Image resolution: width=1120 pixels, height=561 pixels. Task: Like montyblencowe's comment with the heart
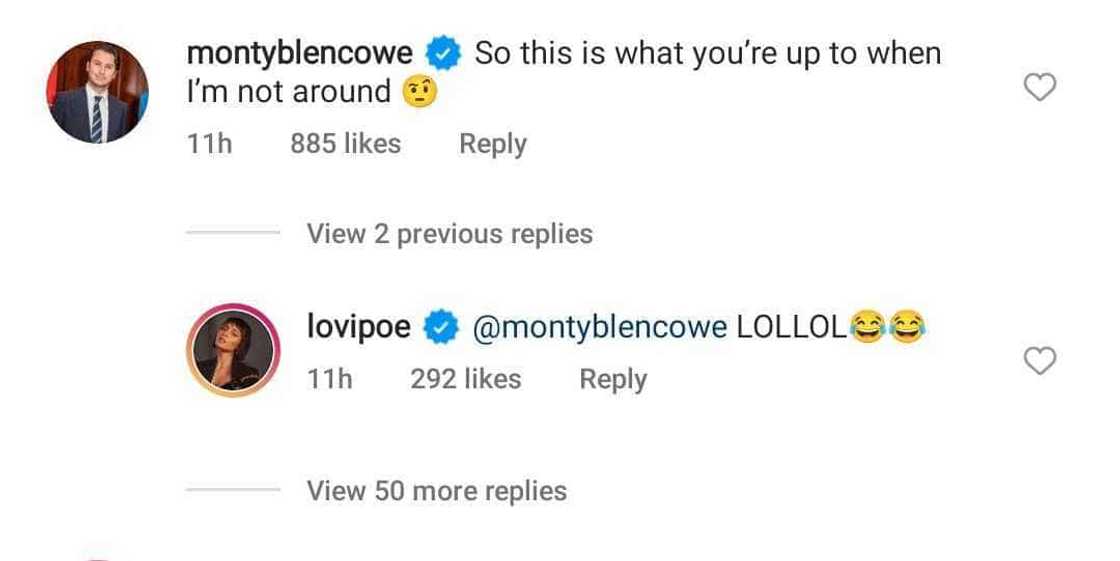coord(1041,90)
